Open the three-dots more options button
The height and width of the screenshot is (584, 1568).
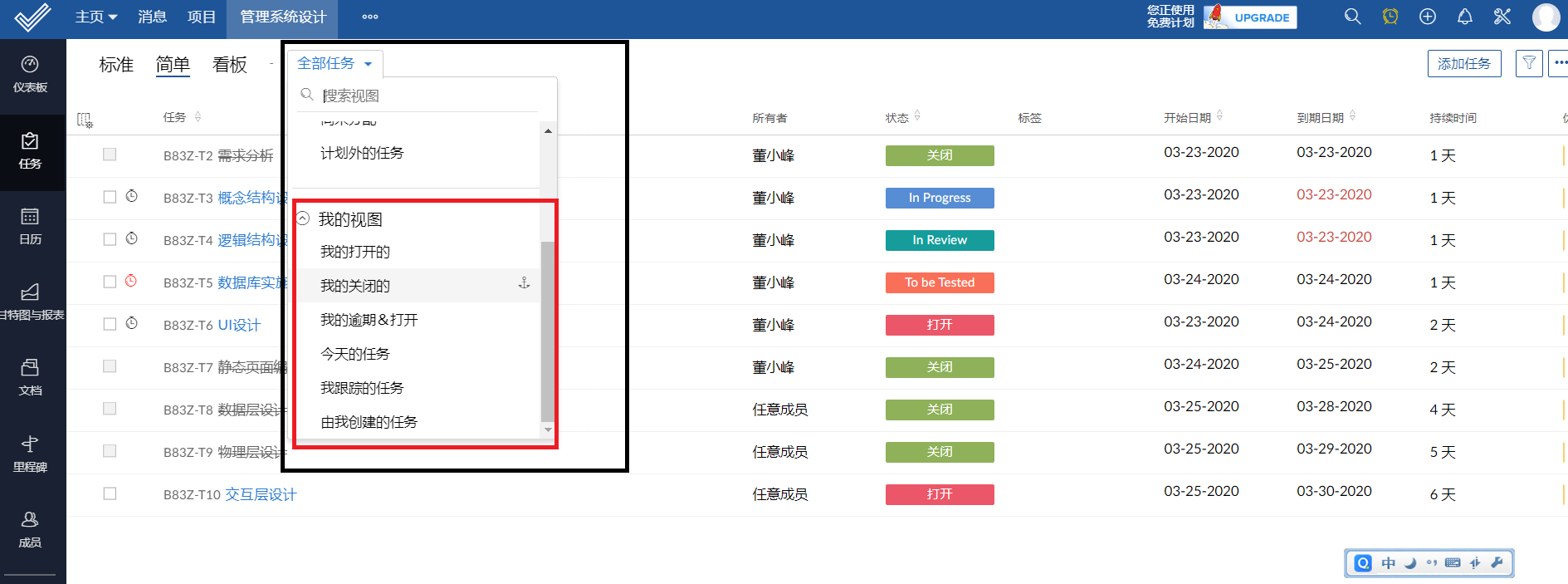pyautogui.click(x=1560, y=63)
